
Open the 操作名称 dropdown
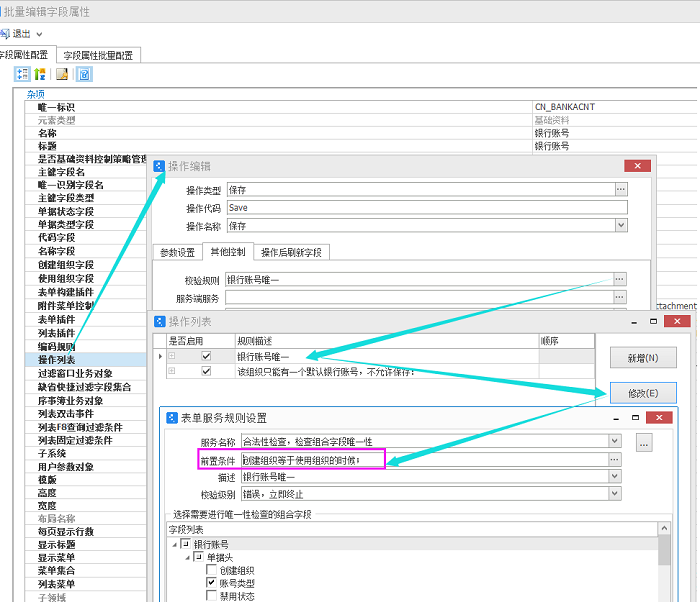620,226
